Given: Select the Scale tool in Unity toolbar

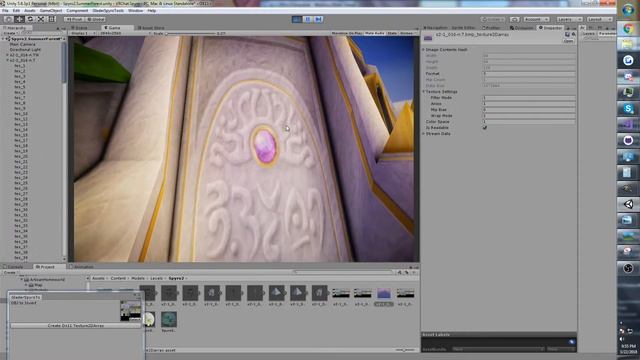Looking at the screenshot, I should (41, 19).
